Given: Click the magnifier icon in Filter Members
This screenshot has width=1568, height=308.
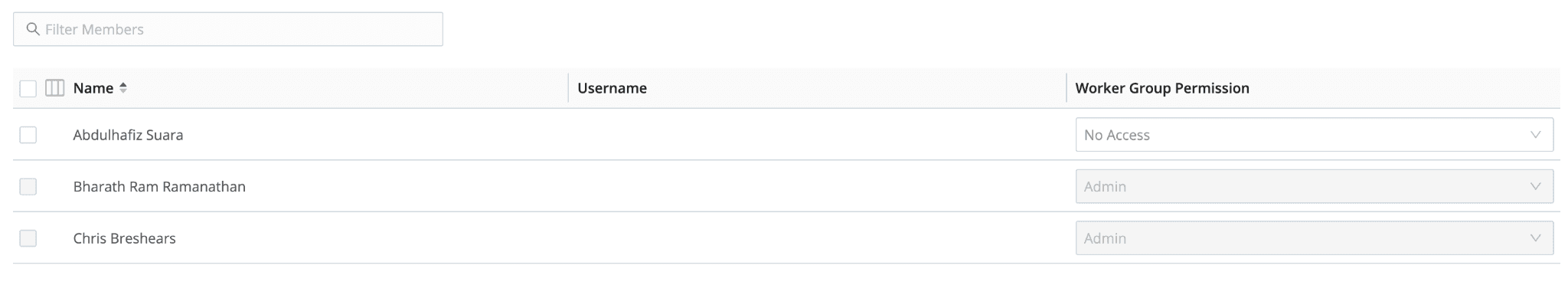Looking at the screenshot, I should 33,29.
